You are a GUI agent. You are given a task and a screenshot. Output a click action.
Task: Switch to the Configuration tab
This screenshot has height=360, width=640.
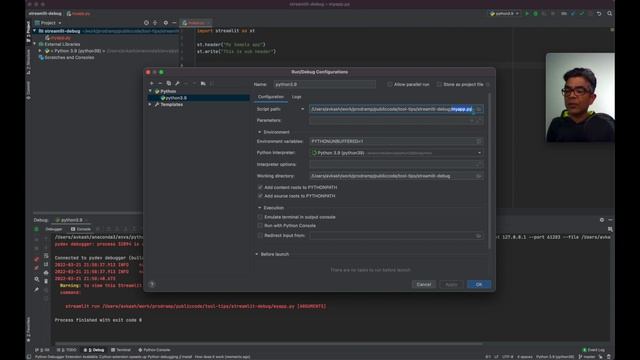pyautogui.click(x=271, y=97)
